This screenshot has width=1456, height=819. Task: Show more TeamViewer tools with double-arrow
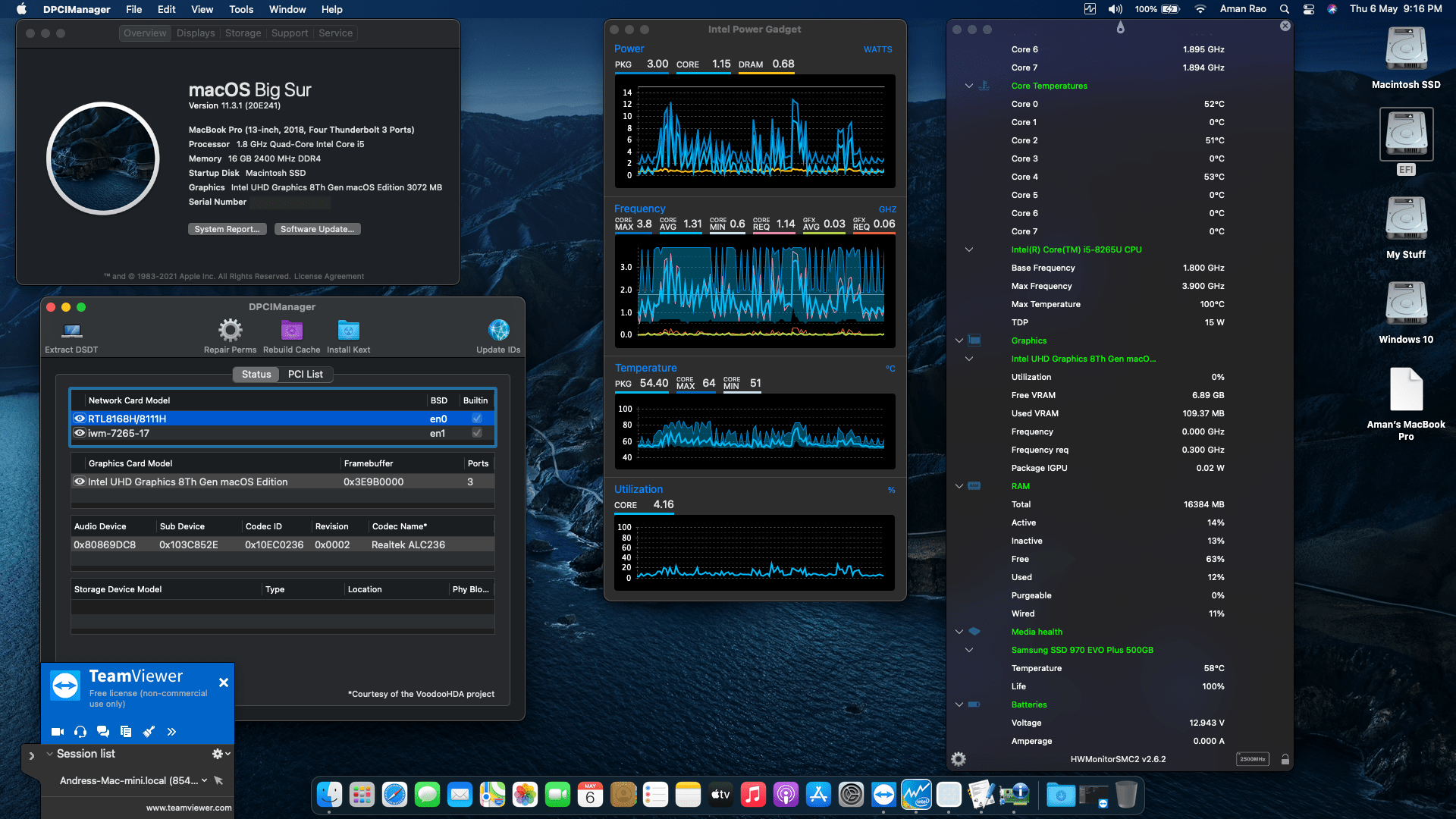pyautogui.click(x=171, y=732)
